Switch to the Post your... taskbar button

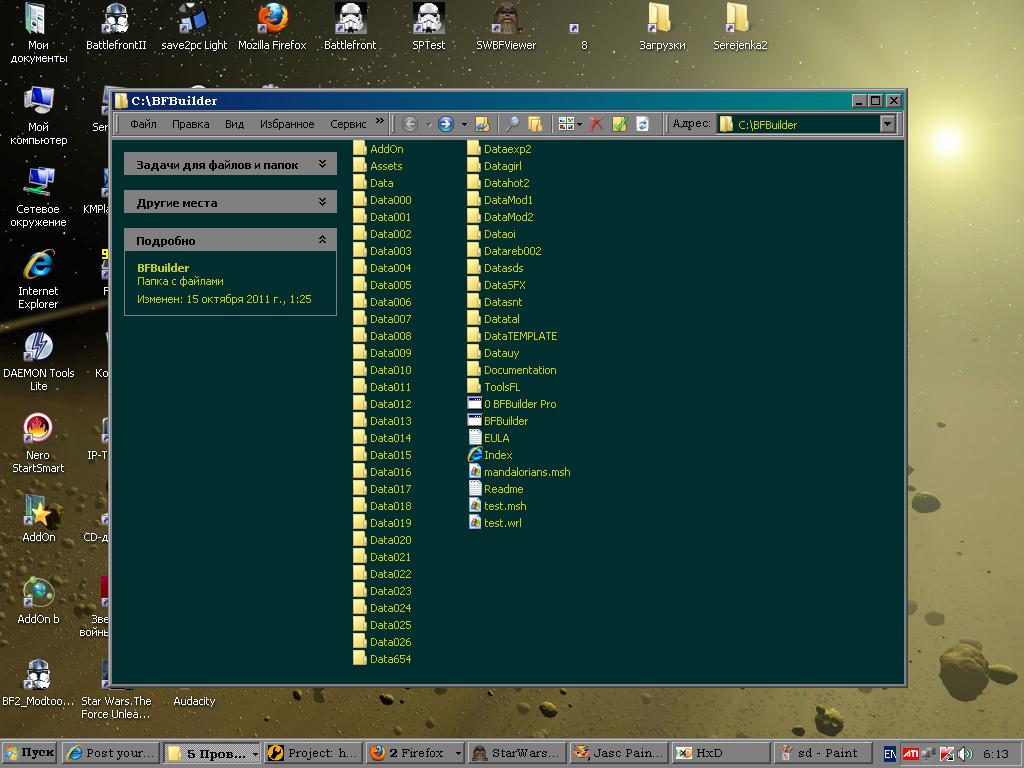[x=111, y=753]
